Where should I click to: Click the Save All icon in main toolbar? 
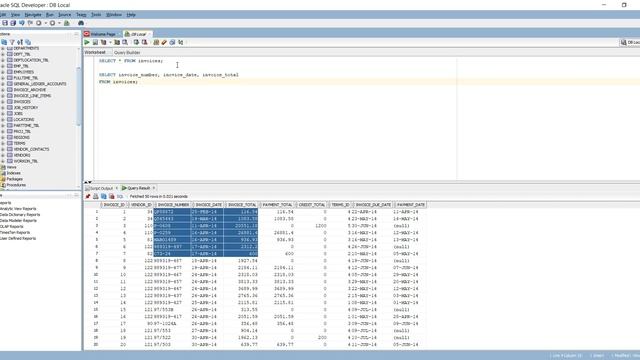point(13,23)
